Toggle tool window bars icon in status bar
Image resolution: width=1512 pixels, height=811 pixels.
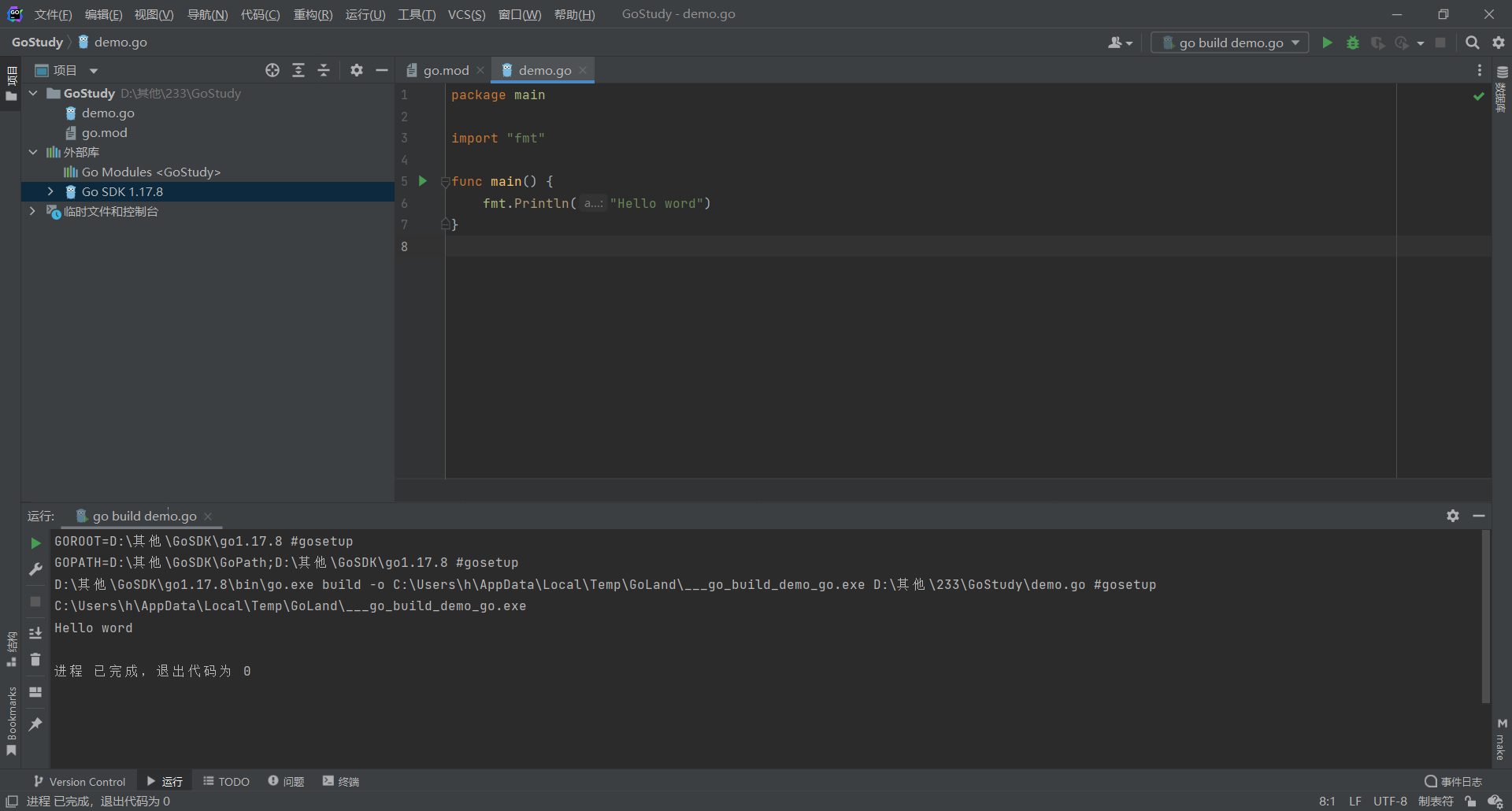12,801
